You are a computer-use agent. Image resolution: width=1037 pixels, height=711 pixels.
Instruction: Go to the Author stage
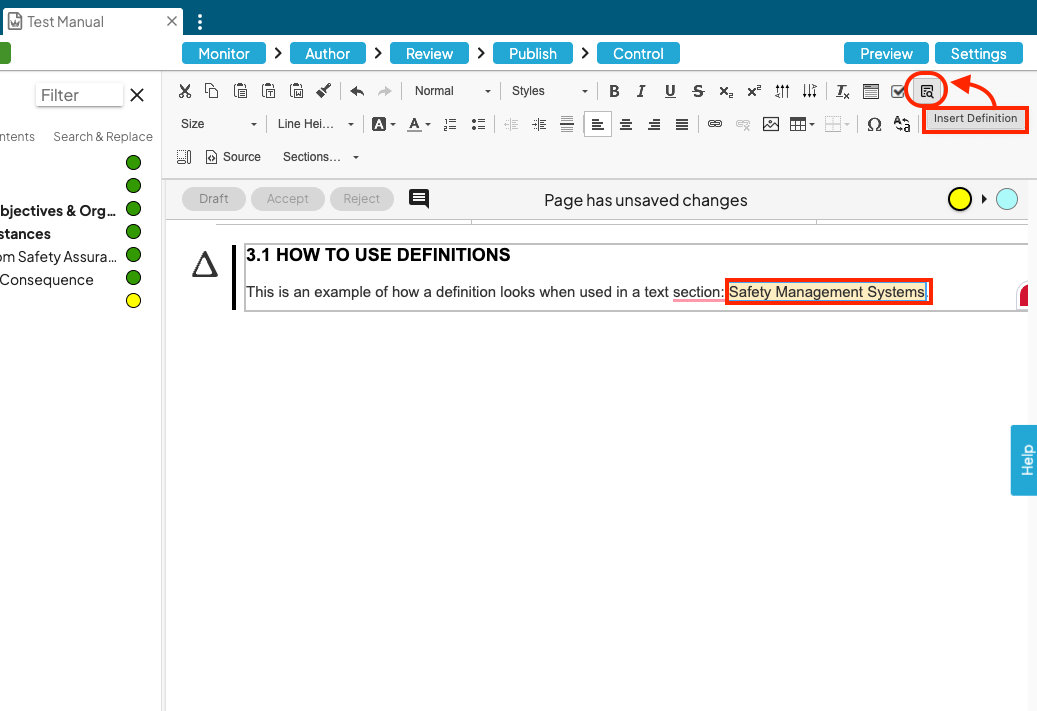tap(327, 54)
